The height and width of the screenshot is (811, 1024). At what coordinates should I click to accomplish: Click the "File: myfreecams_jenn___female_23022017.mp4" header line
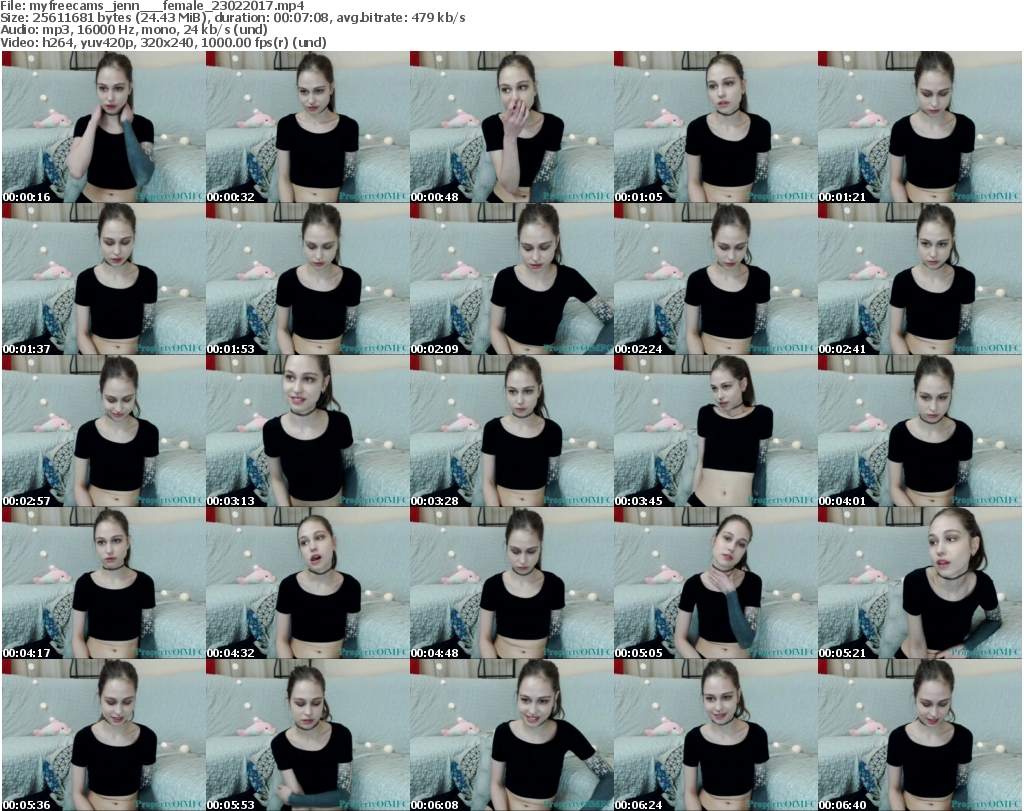pyautogui.click(x=152, y=7)
